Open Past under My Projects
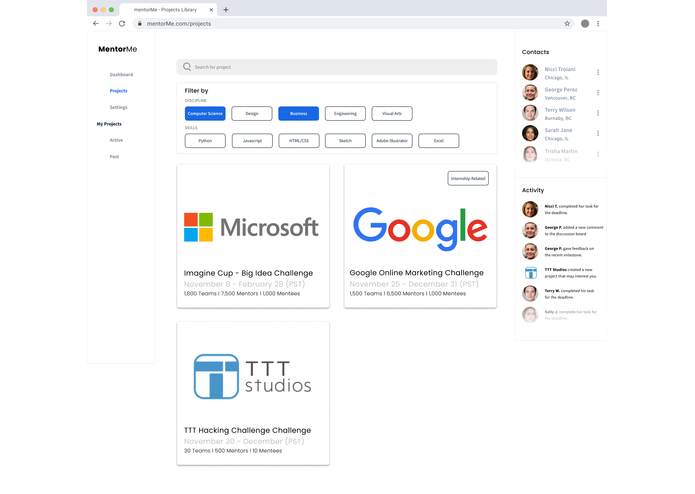Screen dimensions: 695x494 (x=114, y=156)
